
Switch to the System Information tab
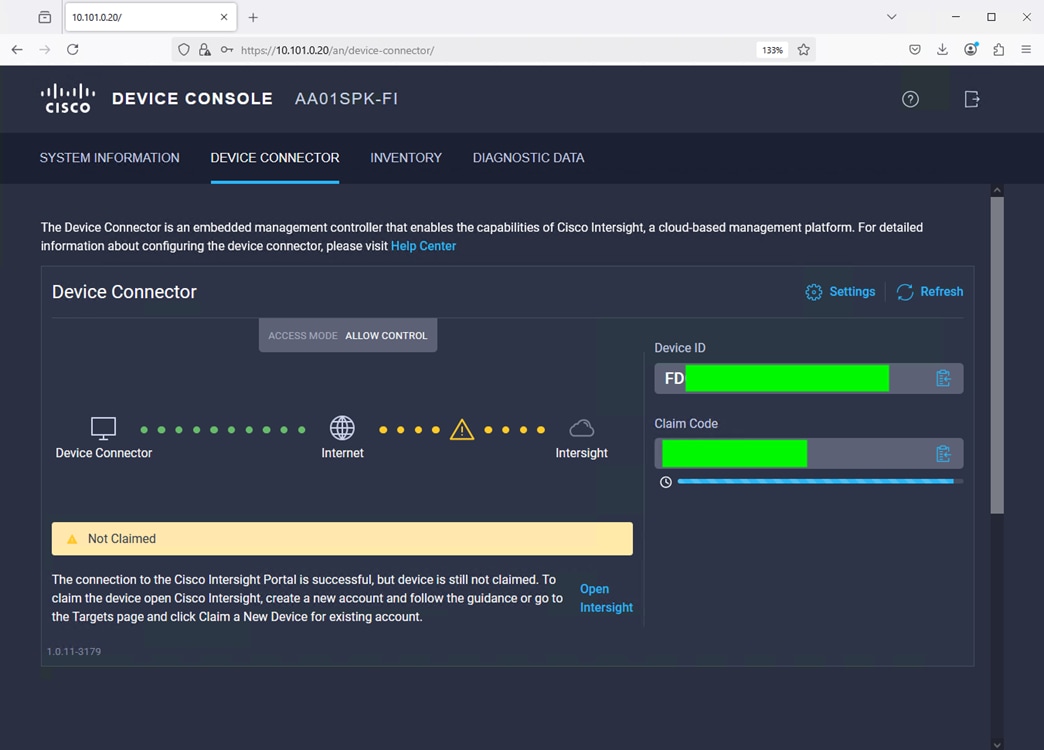click(x=109, y=158)
